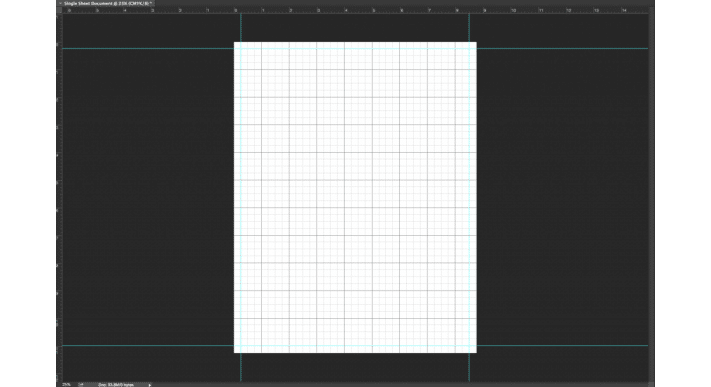Click the horizontal ruler at top
This screenshot has width=711, height=387.
click(x=355, y=10)
